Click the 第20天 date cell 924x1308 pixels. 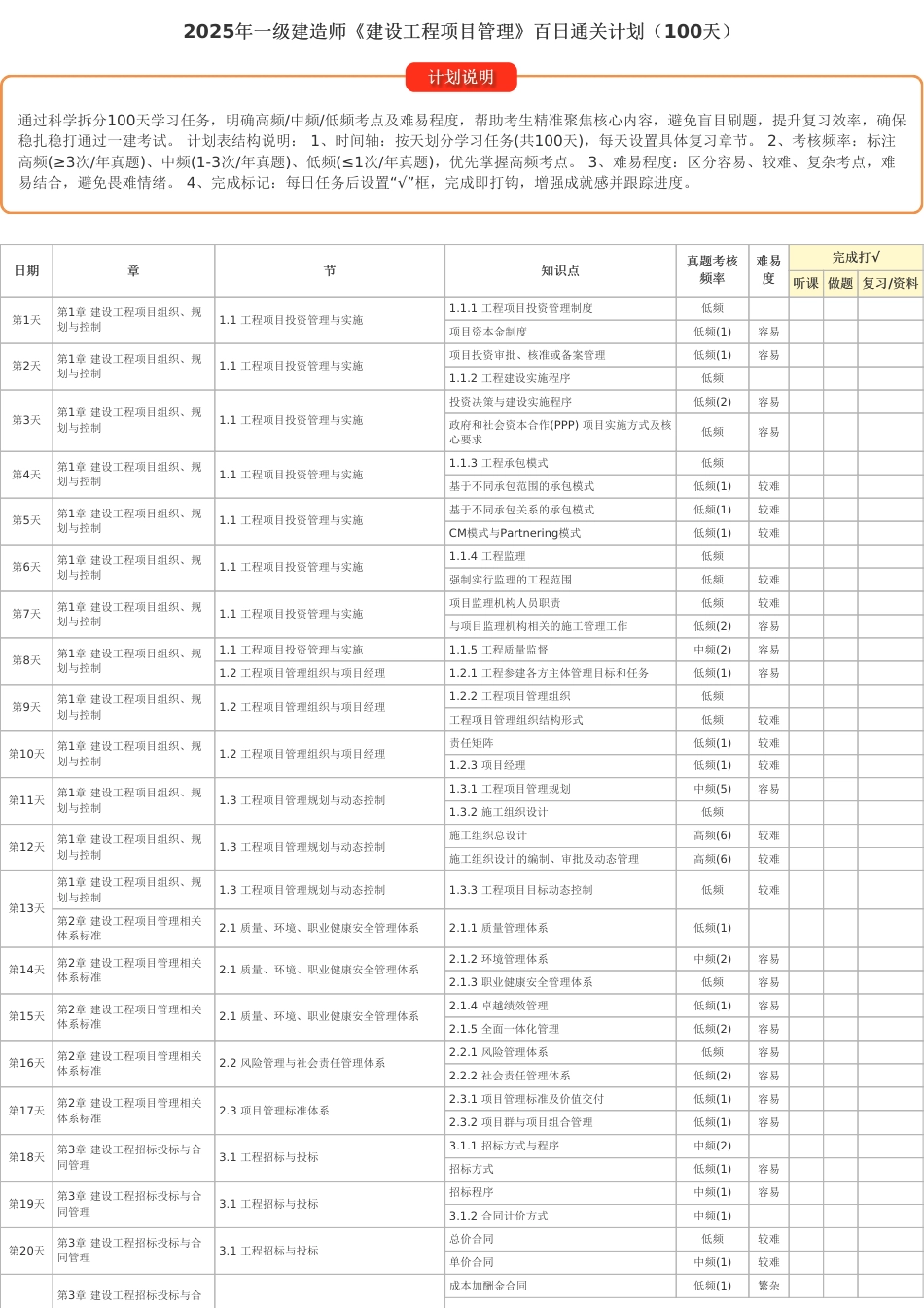[26, 1251]
